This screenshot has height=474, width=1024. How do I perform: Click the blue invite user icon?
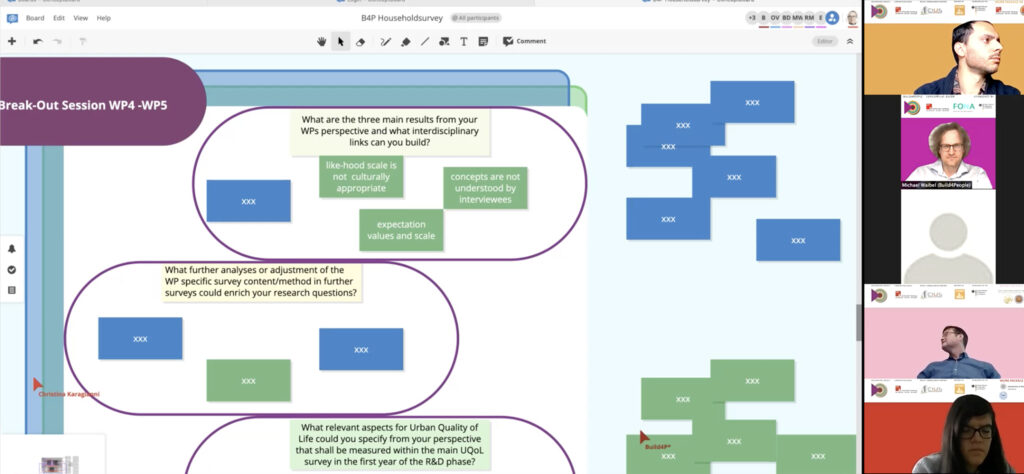(x=832, y=18)
